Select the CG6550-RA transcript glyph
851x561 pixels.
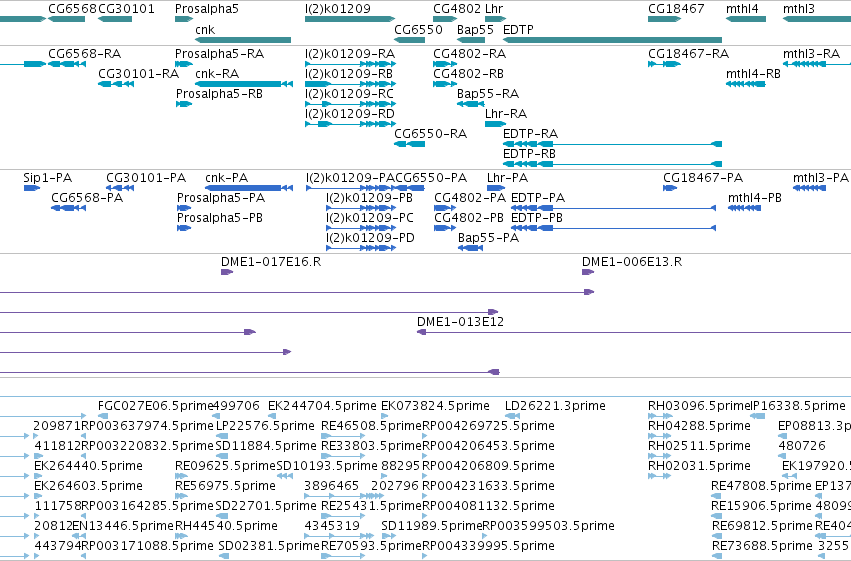410,144
